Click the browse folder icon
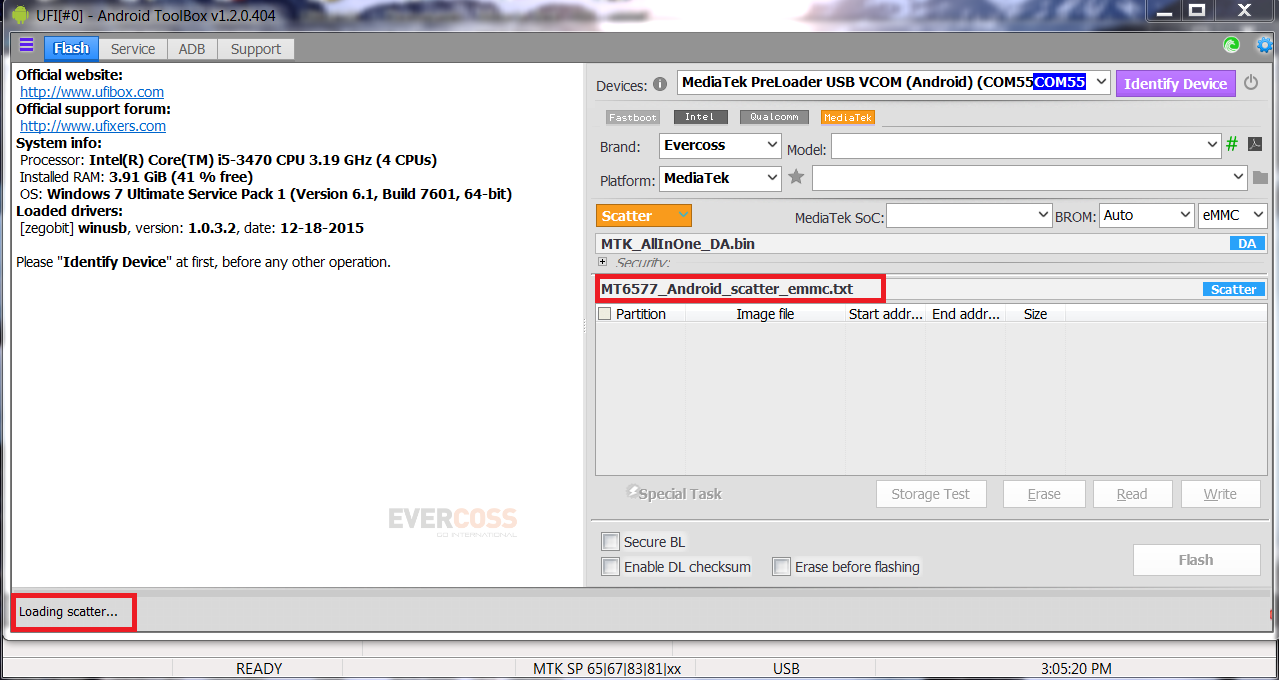Viewport: 1279px width, 680px height. tap(1260, 178)
